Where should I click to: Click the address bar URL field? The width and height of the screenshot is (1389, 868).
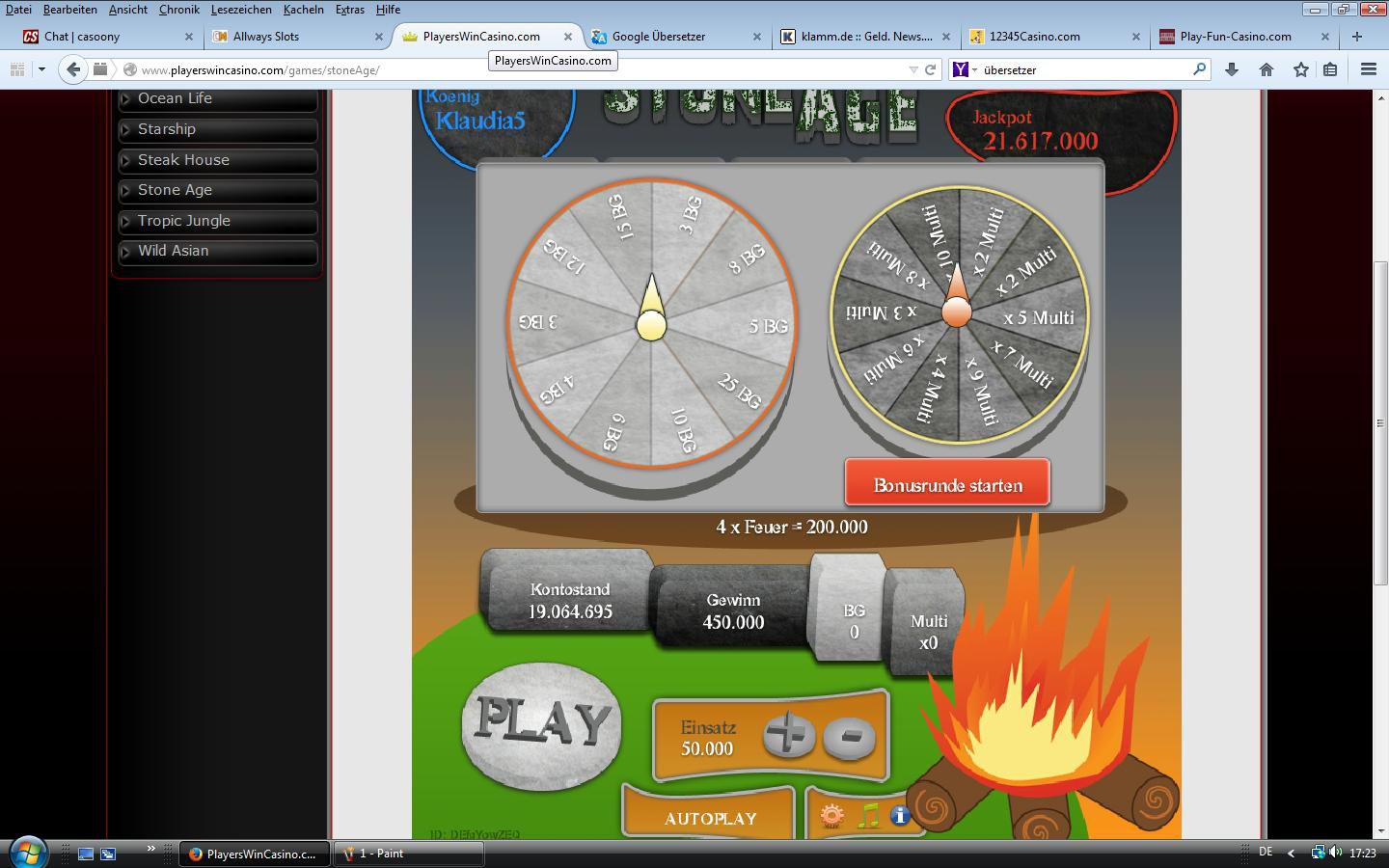521,69
